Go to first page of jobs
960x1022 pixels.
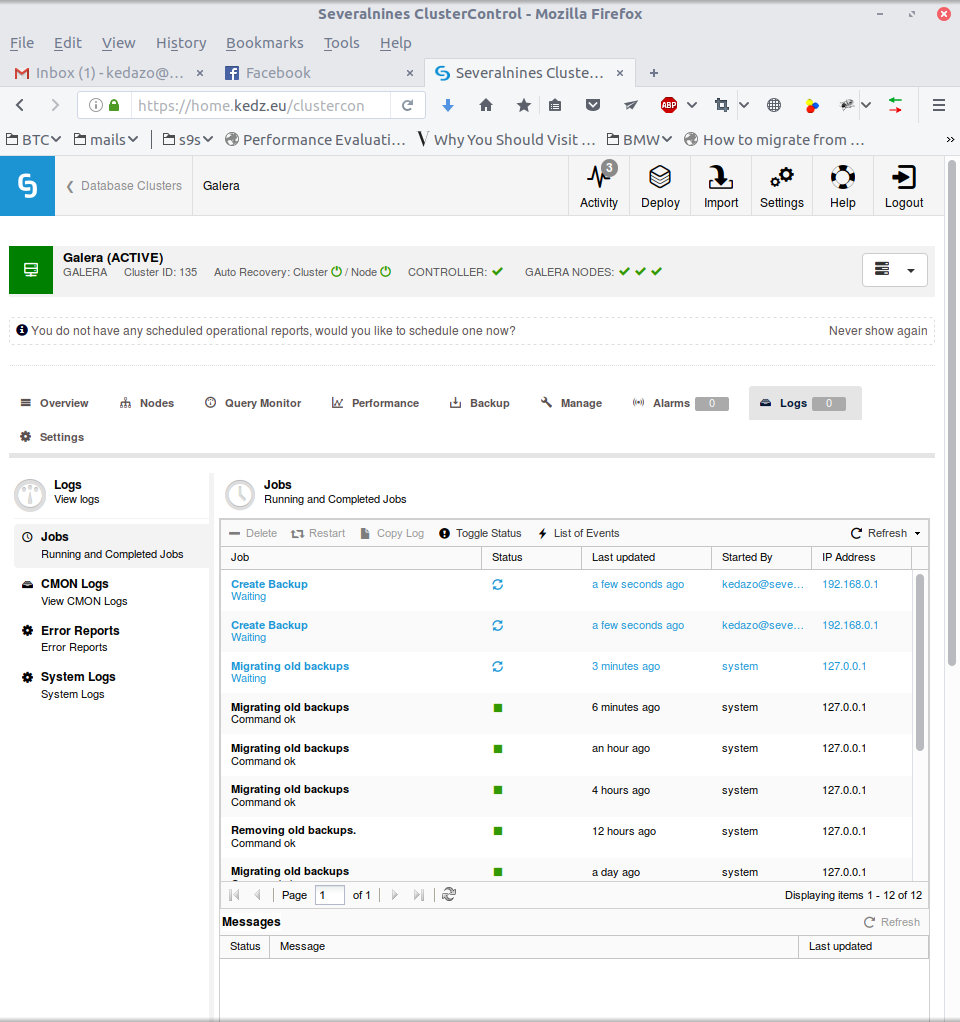coord(235,895)
